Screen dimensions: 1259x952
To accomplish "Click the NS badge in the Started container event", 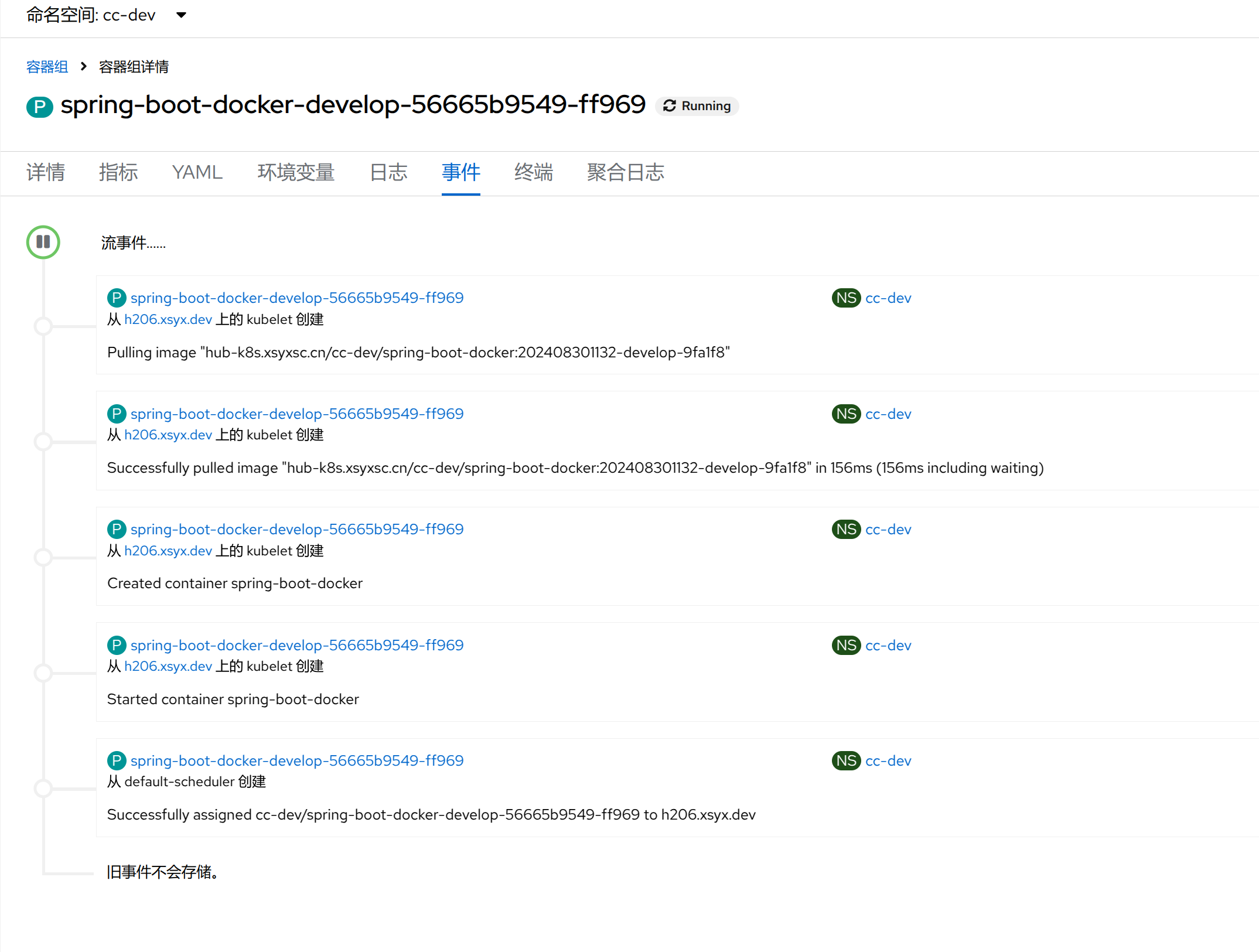I will pyautogui.click(x=845, y=646).
